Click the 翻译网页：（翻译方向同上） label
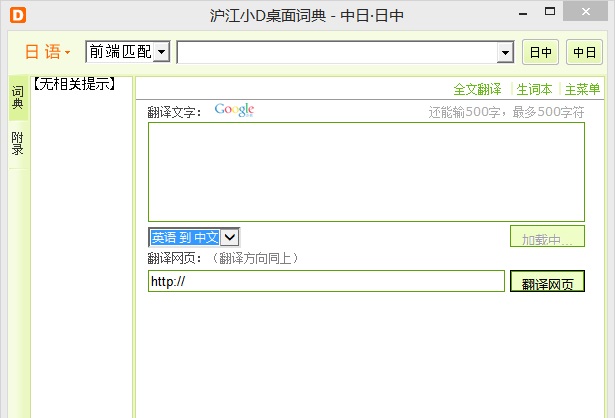 tap(223, 258)
